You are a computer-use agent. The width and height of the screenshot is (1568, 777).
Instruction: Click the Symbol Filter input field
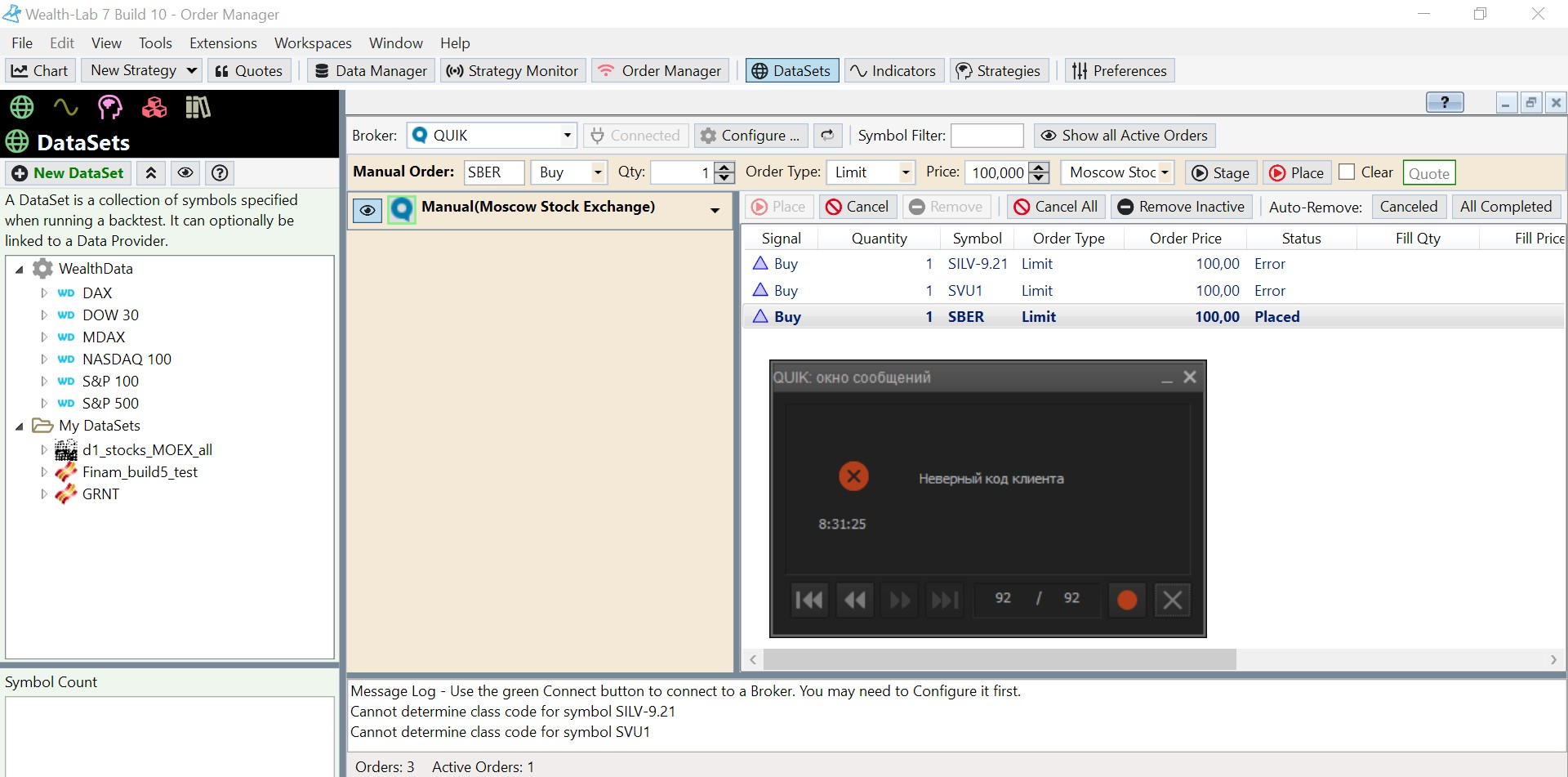click(x=987, y=136)
